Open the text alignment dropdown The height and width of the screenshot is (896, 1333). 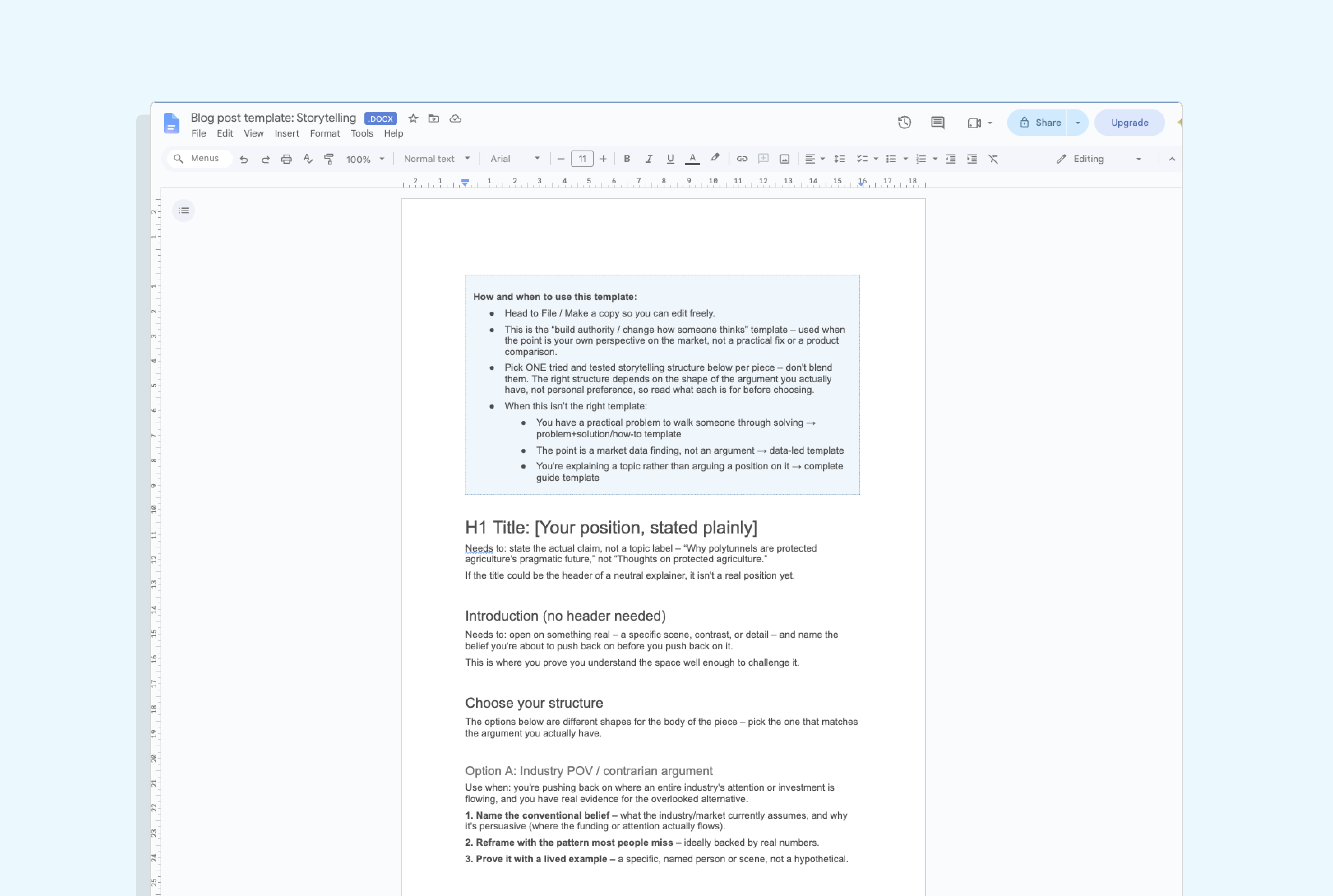(x=815, y=159)
